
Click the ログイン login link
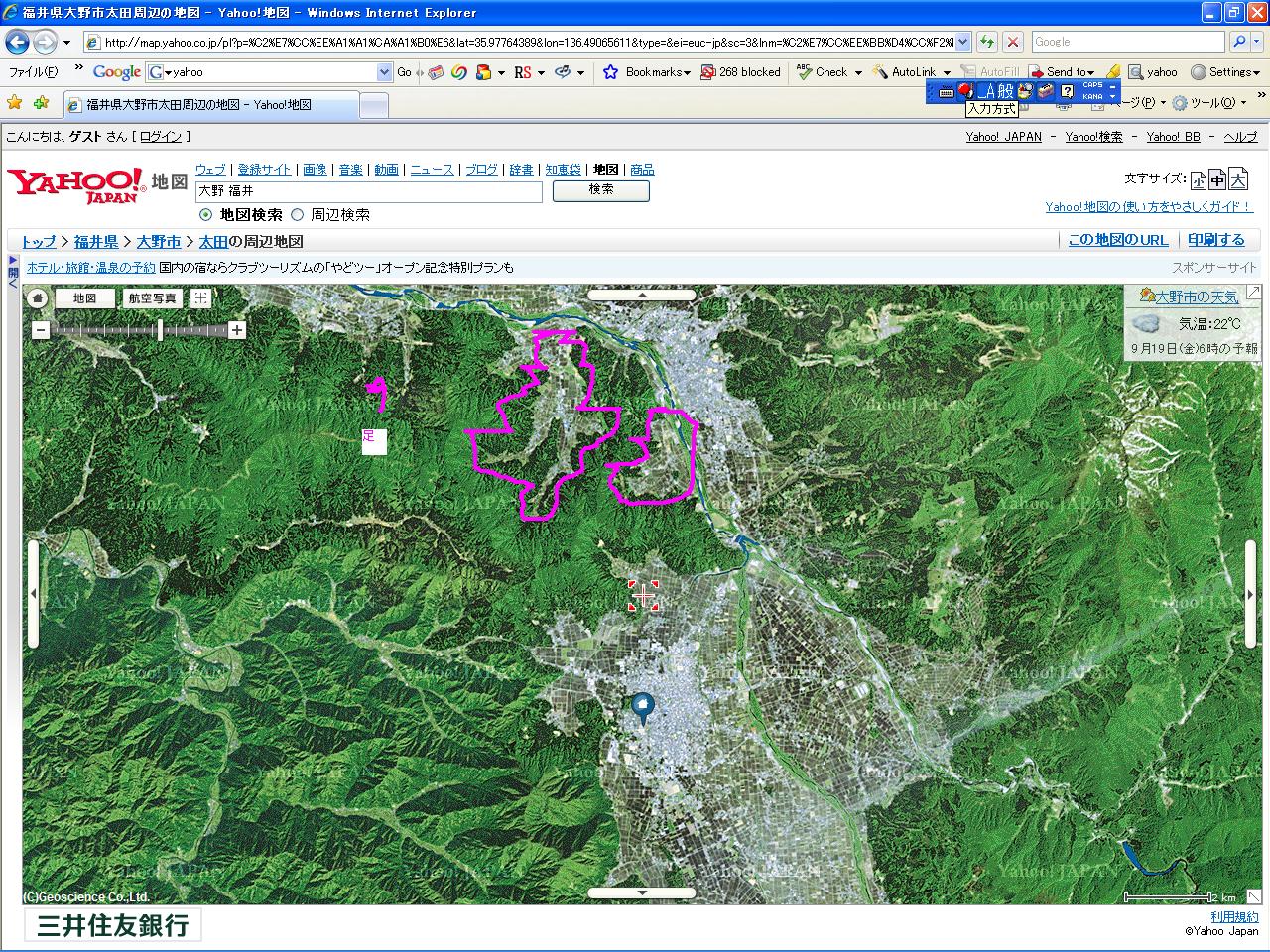(161, 137)
